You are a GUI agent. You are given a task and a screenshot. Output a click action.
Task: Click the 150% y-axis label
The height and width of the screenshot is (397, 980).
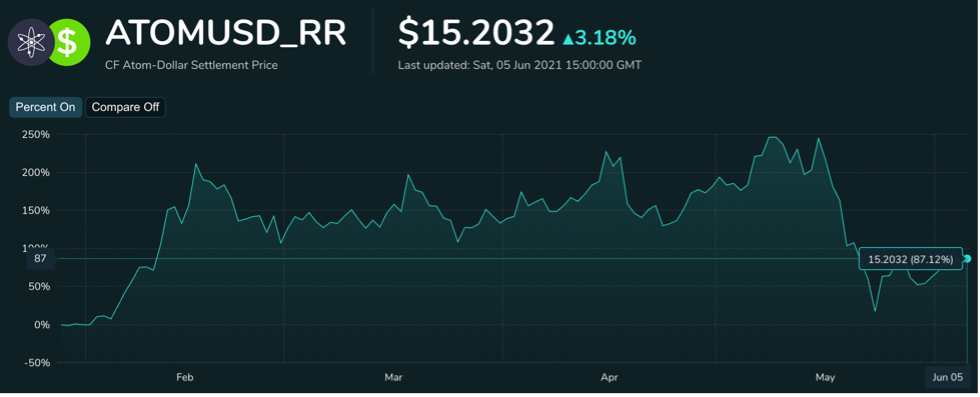pos(36,211)
